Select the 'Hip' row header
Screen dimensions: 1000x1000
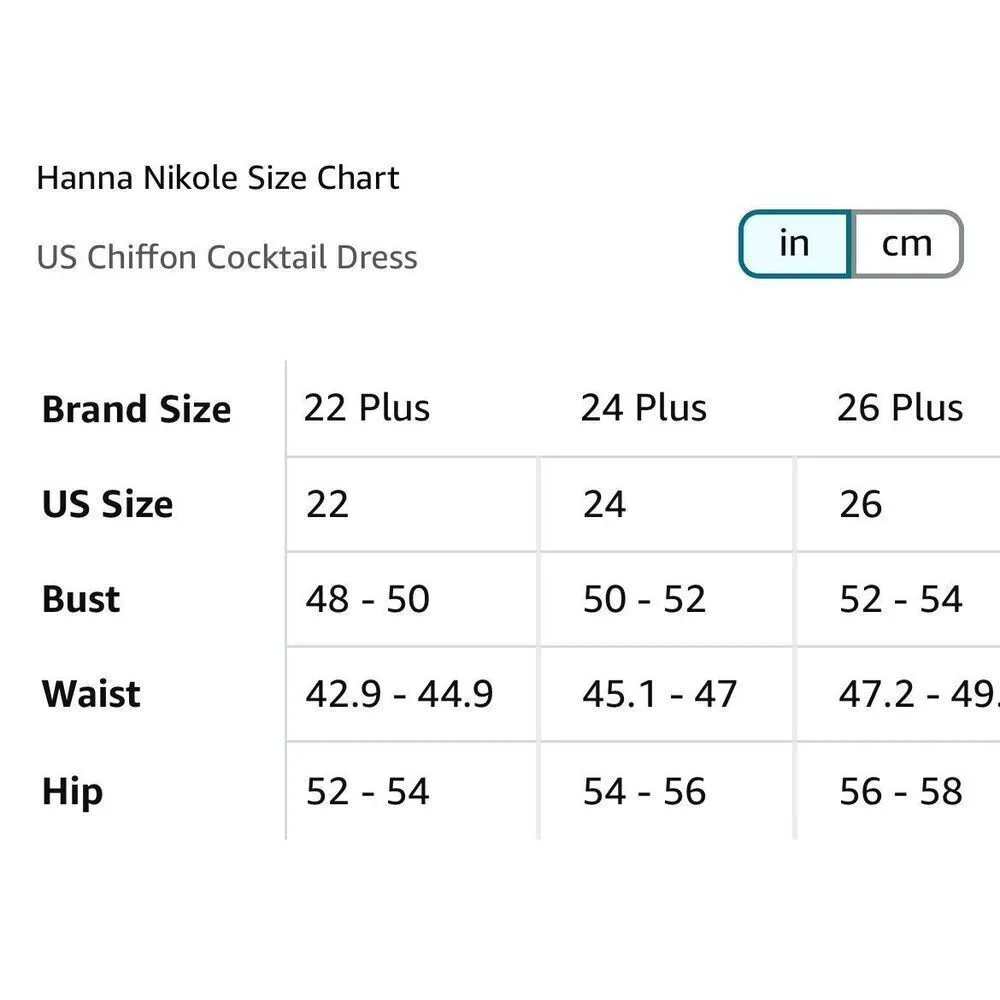72,791
